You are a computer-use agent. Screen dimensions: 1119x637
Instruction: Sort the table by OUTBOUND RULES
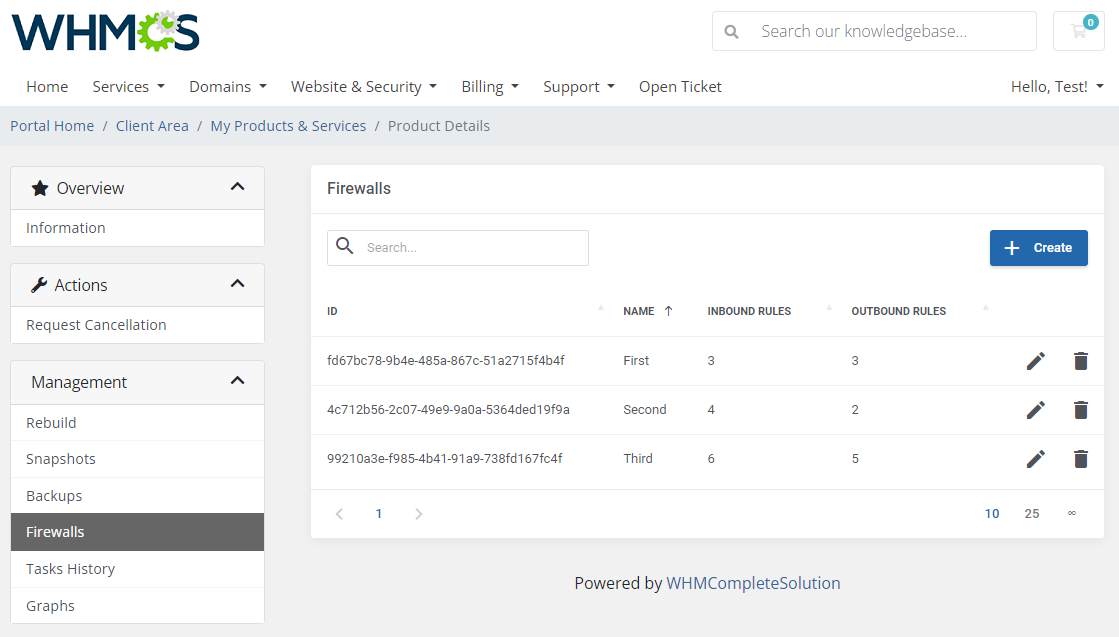point(898,311)
